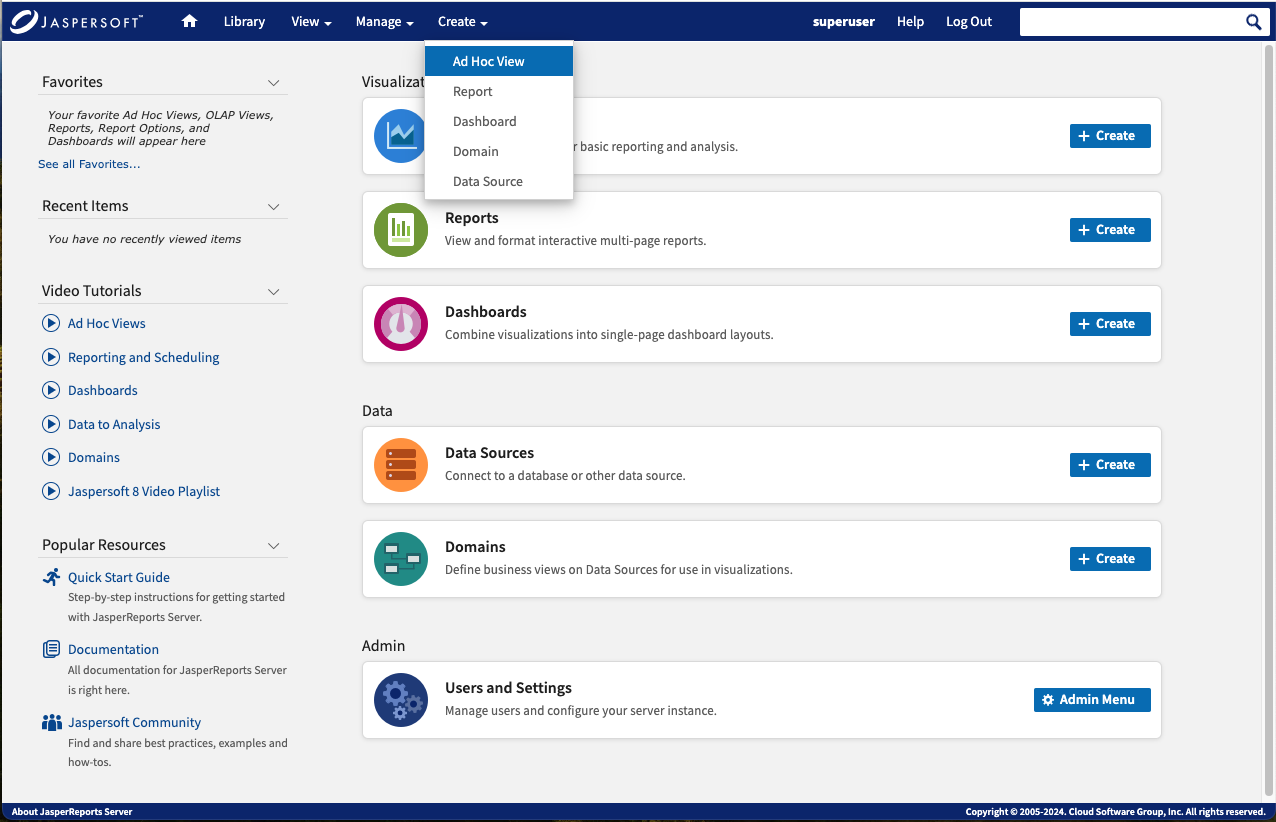The width and height of the screenshot is (1276, 822).
Task: Select Dashboard from Create menu
Action: 499,121
